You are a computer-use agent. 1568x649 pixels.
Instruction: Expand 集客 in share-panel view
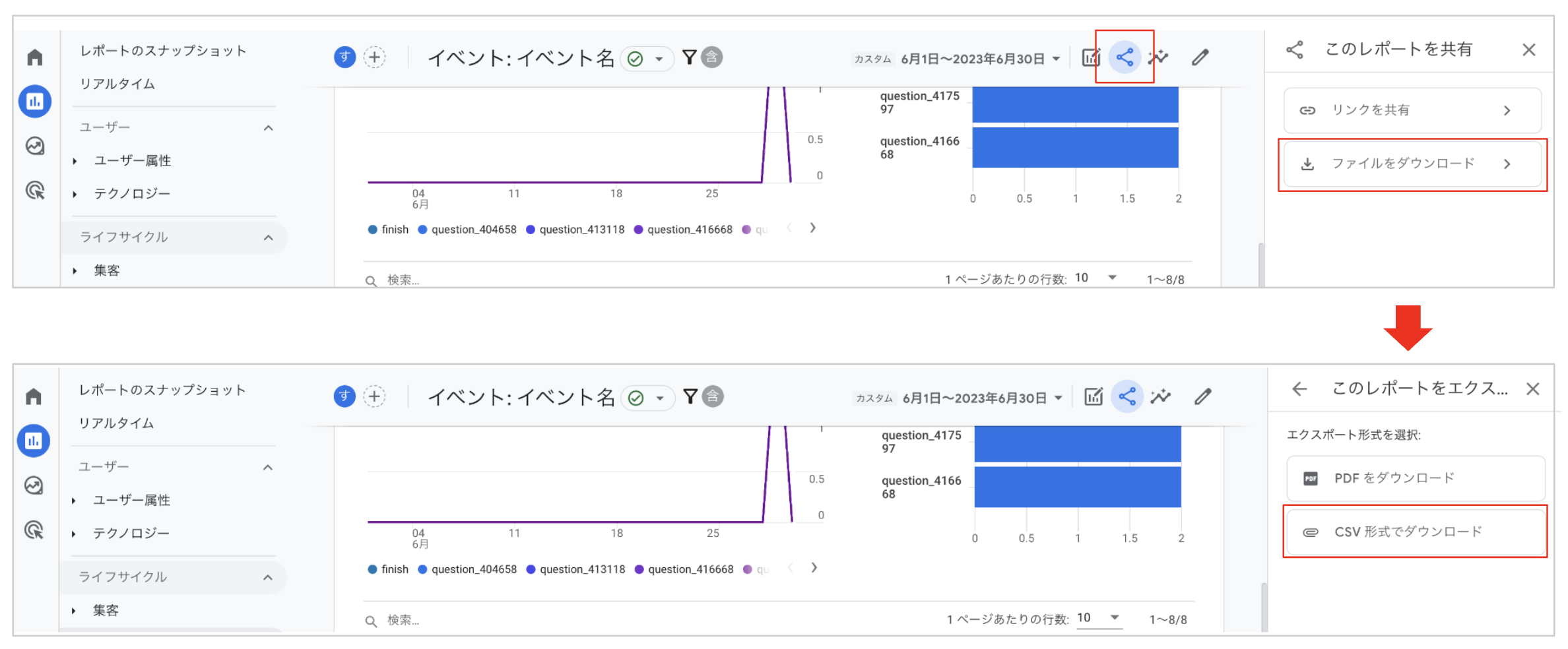pyautogui.click(x=75, y=270)
